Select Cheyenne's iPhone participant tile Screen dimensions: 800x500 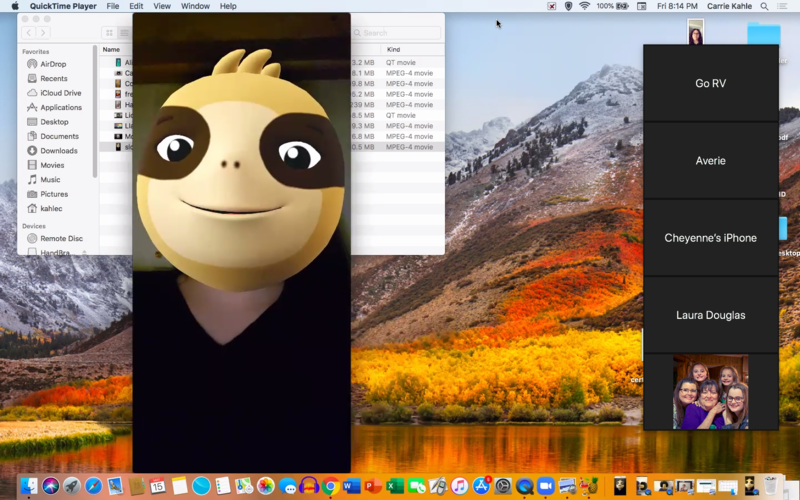click(x=711, y=238)
